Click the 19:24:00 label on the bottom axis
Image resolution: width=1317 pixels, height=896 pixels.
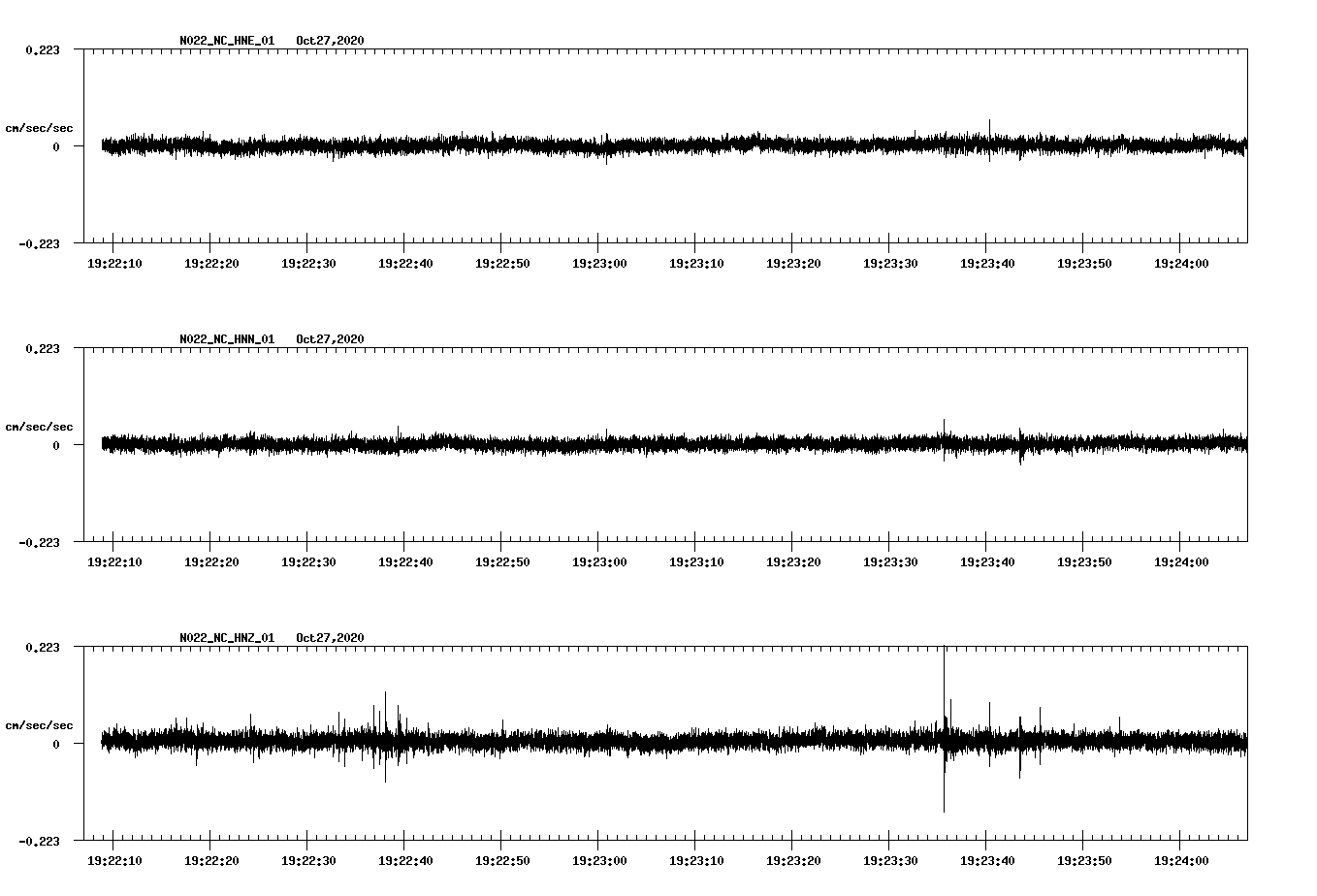point(1181,859)
